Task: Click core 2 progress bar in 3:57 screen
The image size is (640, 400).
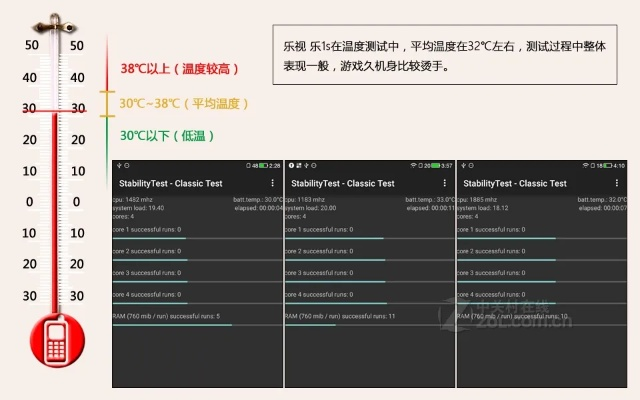Action: [x=369, y=260]
